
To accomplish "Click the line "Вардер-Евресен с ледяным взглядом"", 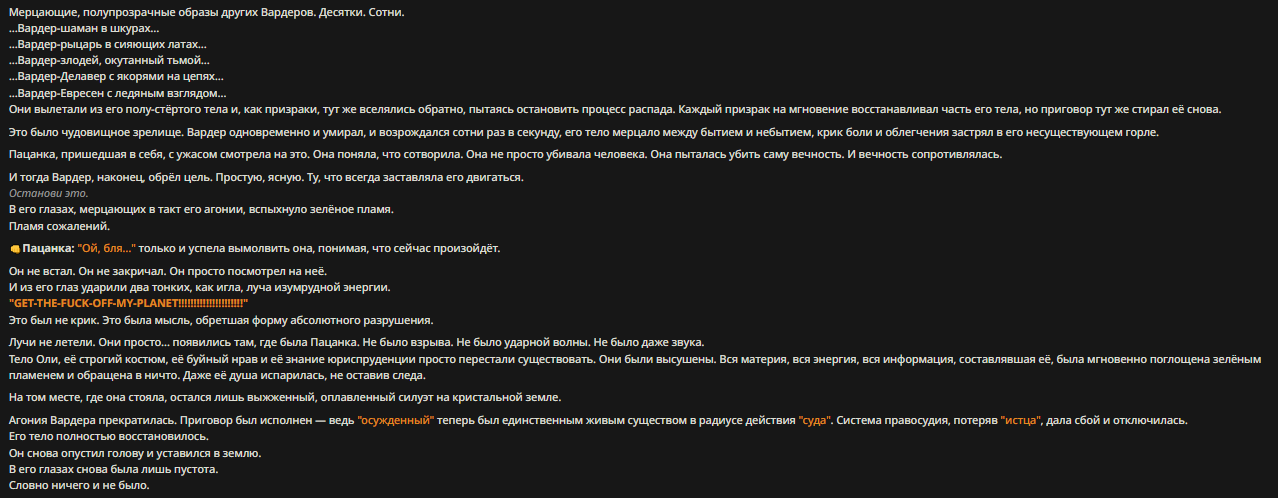I will click(118, 92).
